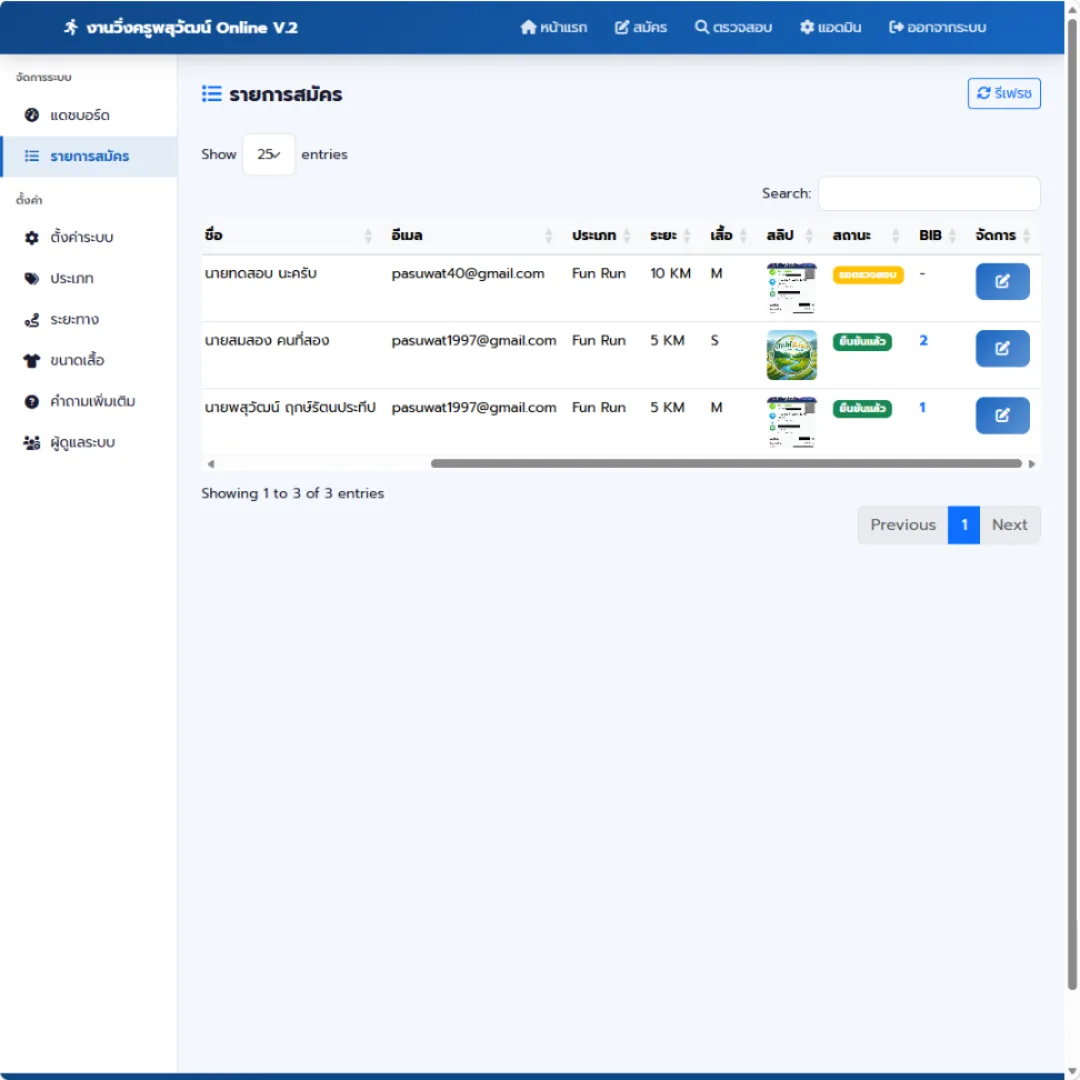The width and height of the screenshot is (1080, 1080).
Task: Click the table scrollbar left arrow
Action: pyautogui.click(x=211, y=464)
